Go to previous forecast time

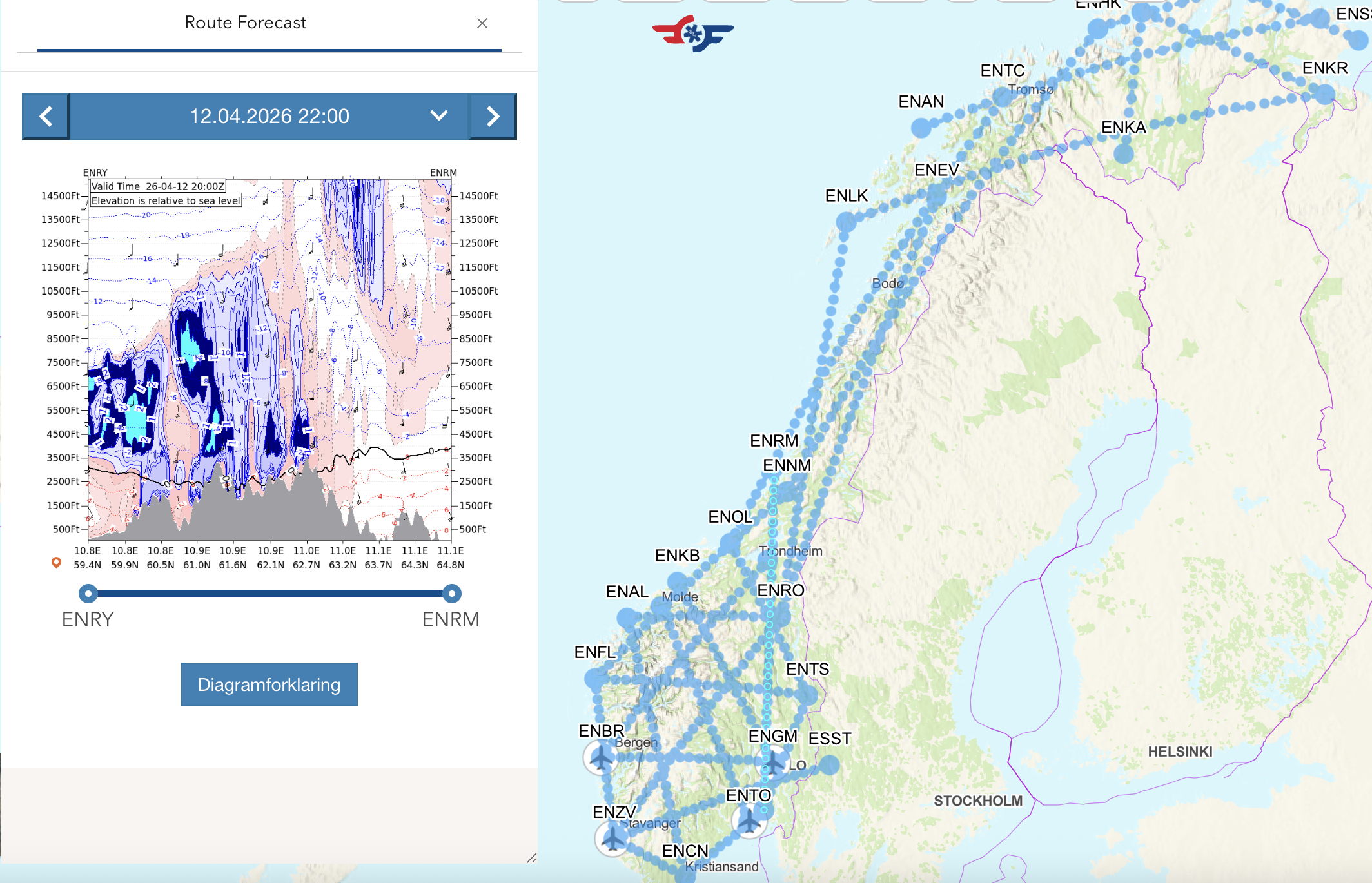[x=46, y=116]
